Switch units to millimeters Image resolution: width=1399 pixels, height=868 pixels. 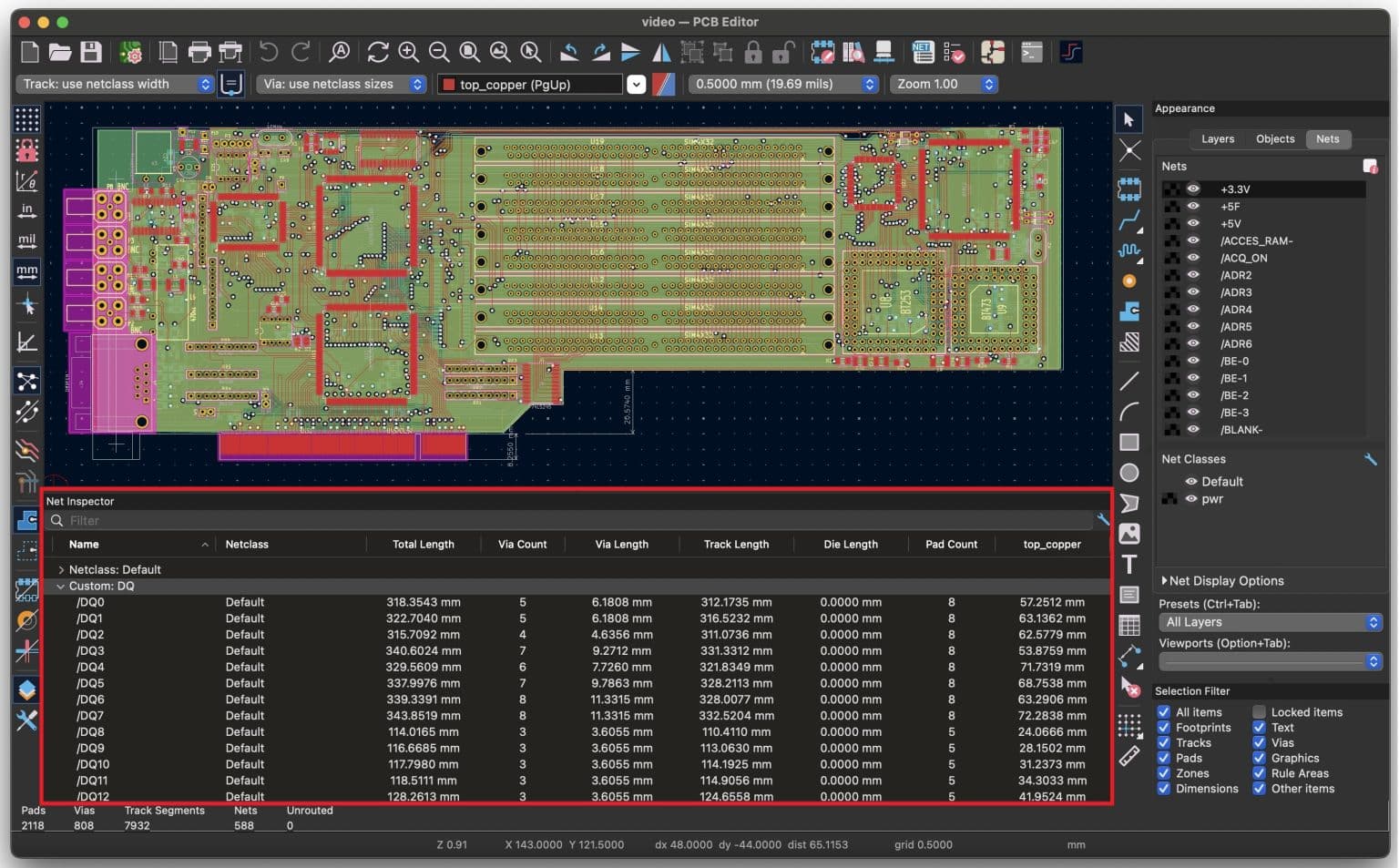[x=26, y=271]
